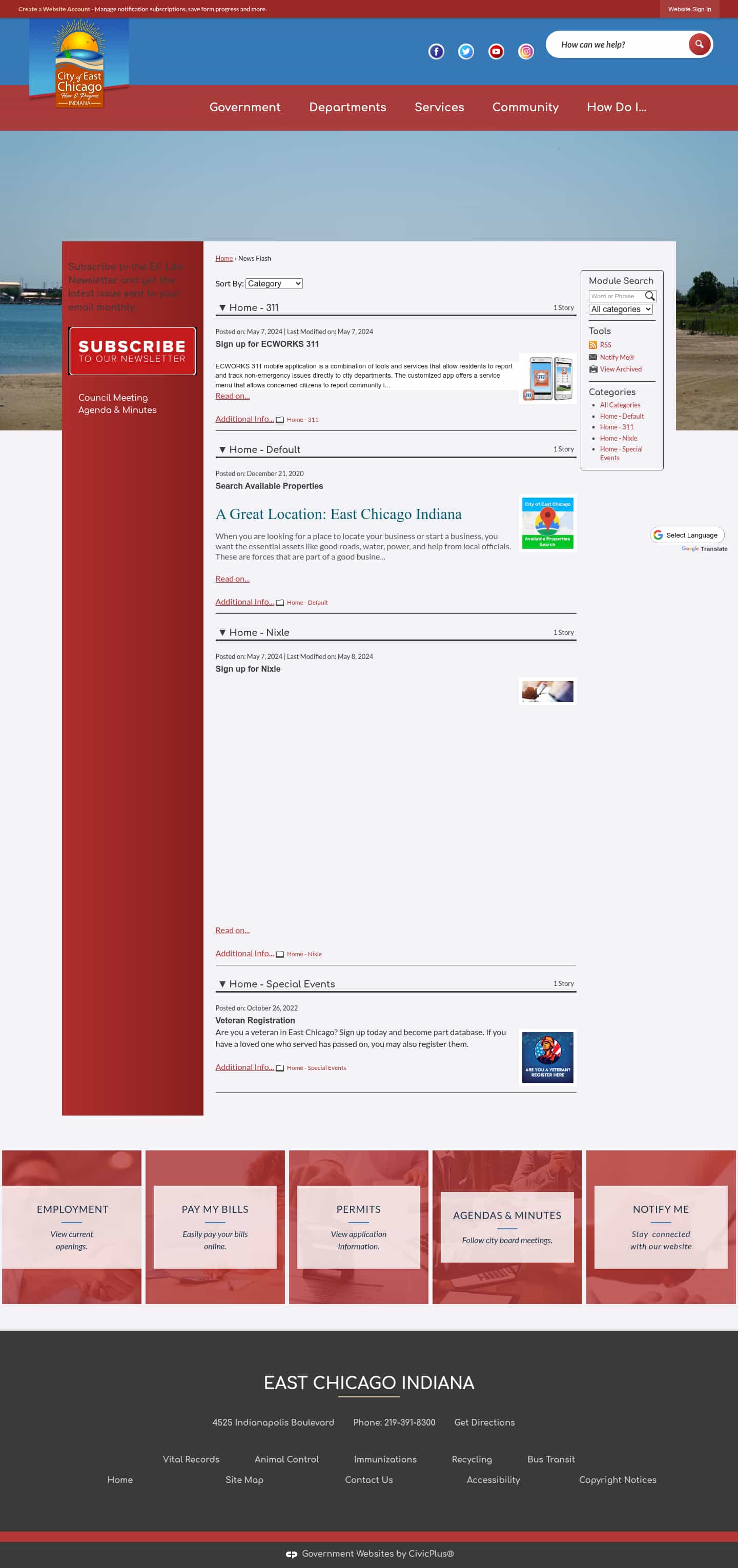Collapse the Home - Default section

tap(222, 450)
